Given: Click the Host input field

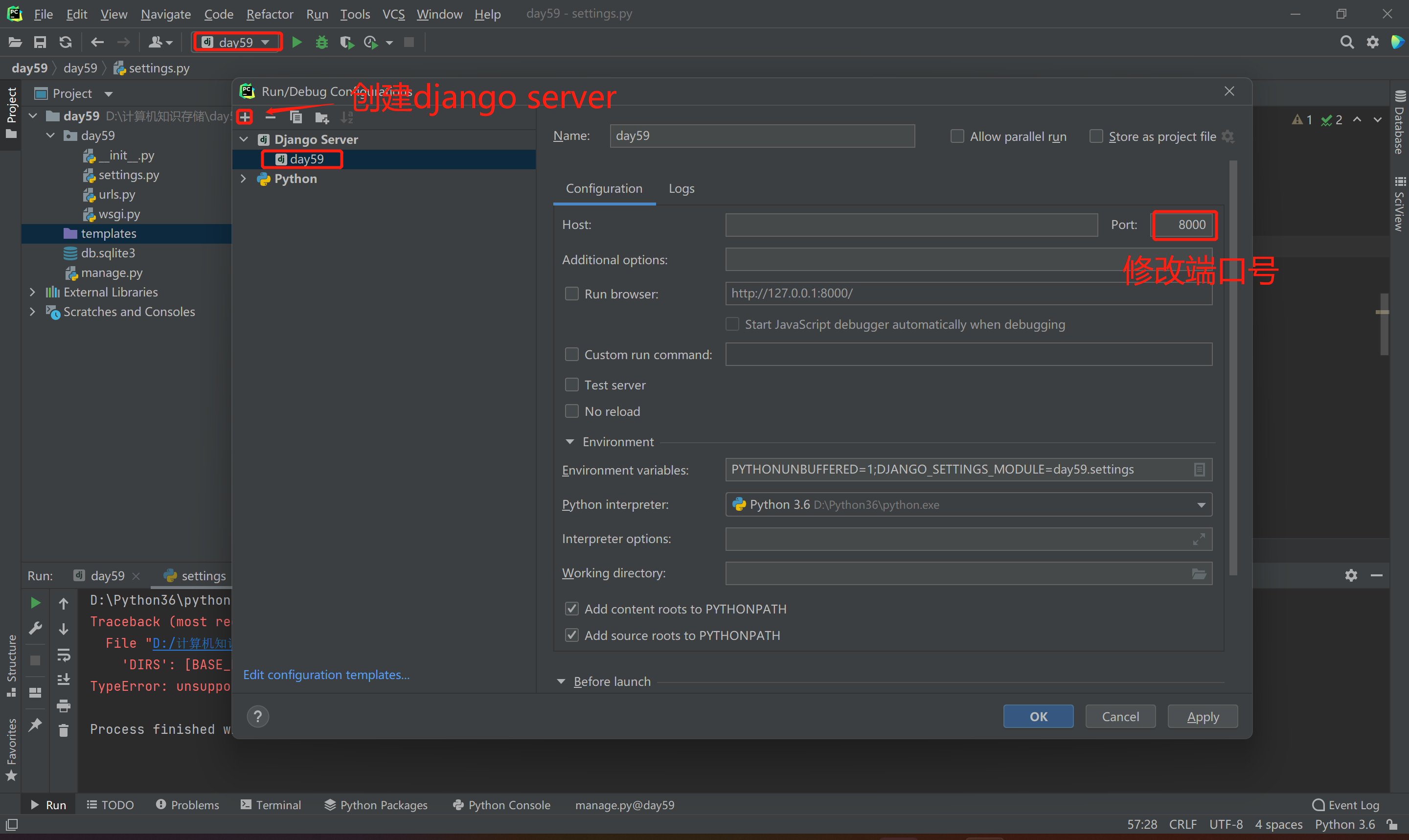Looking at the screenshot, I should click(911, 225).
